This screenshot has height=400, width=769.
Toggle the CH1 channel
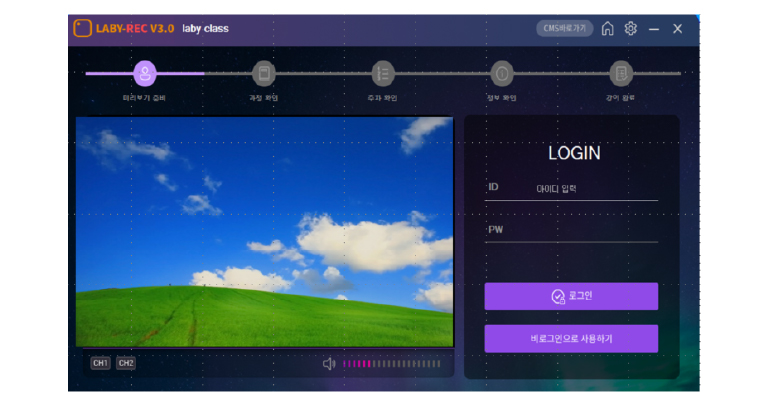(100, 363)
